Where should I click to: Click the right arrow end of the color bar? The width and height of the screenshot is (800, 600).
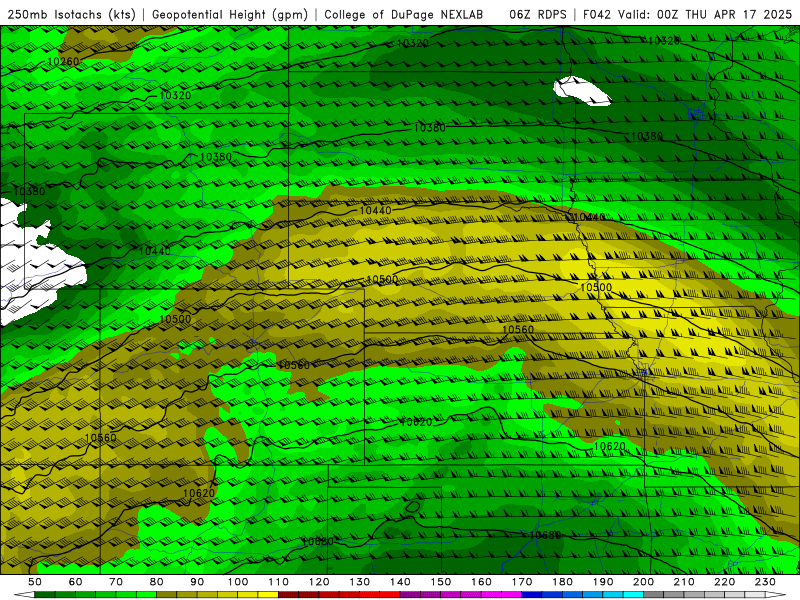pyautogui.click(x=776, y=595)
